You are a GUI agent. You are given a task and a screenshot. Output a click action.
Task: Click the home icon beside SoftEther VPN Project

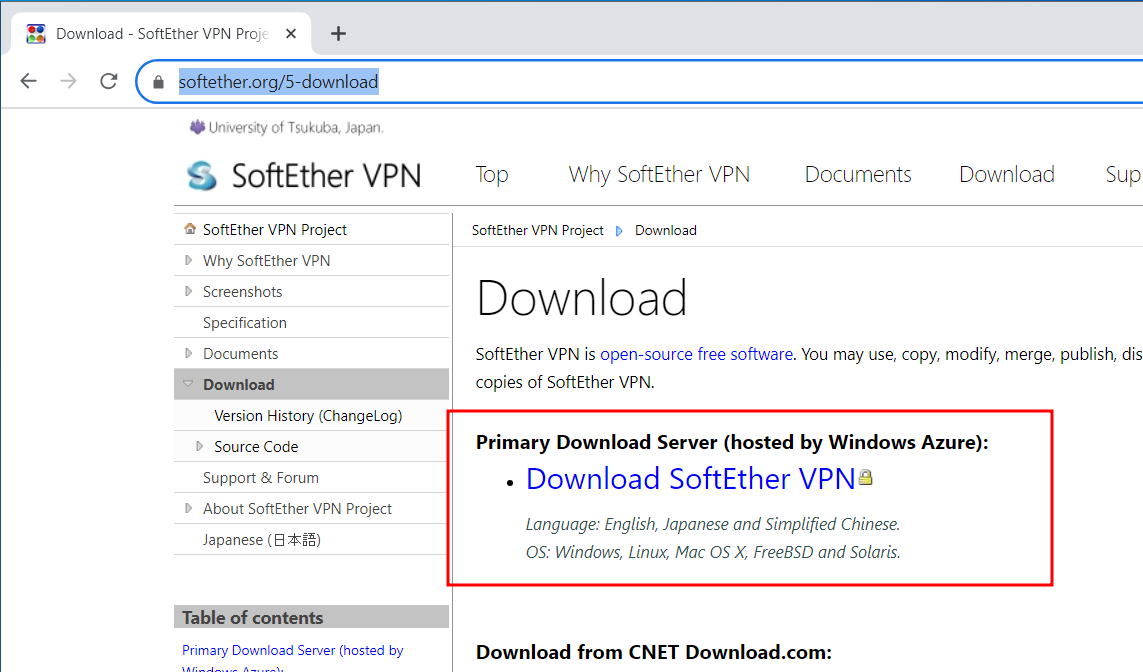tap(190, 229)
